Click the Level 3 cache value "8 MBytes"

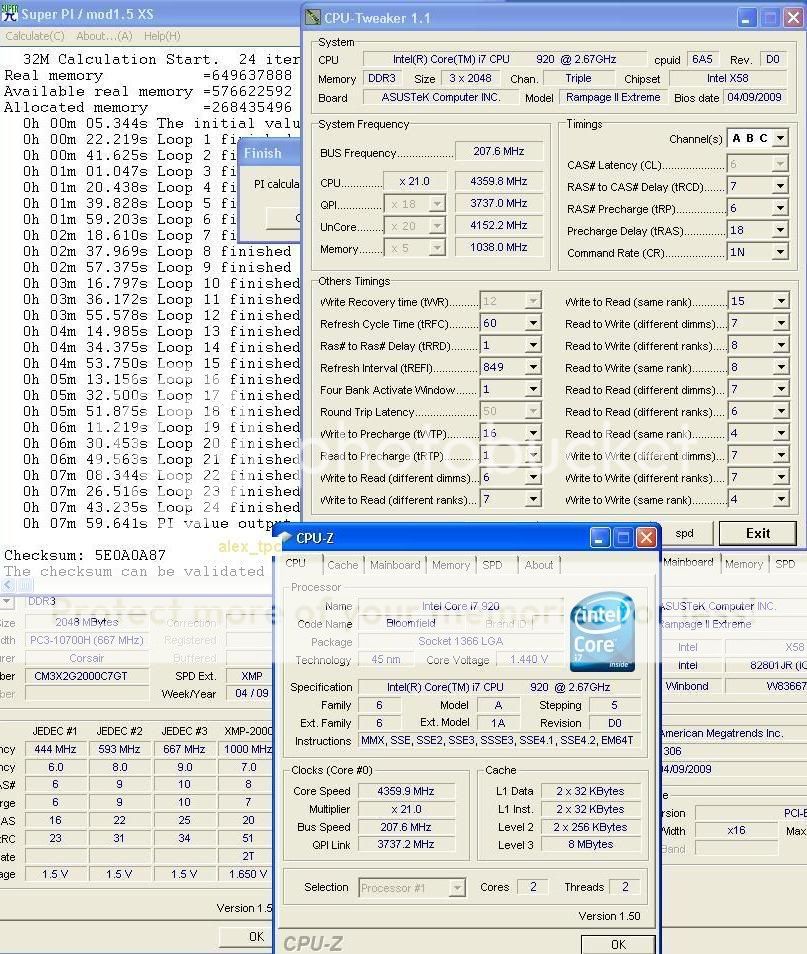click(x=590, y=844)
